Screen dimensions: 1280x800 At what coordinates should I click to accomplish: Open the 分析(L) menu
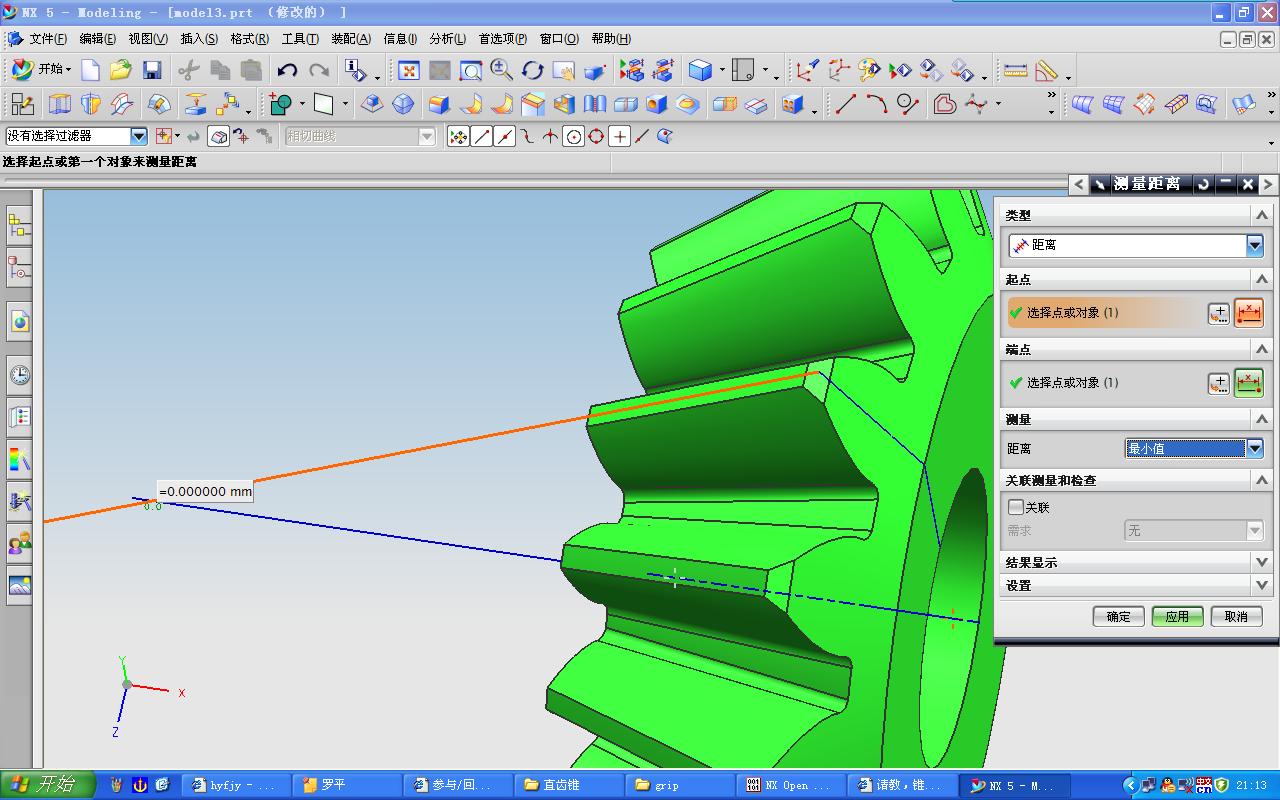pyautogui.click(x=447, y=39)
